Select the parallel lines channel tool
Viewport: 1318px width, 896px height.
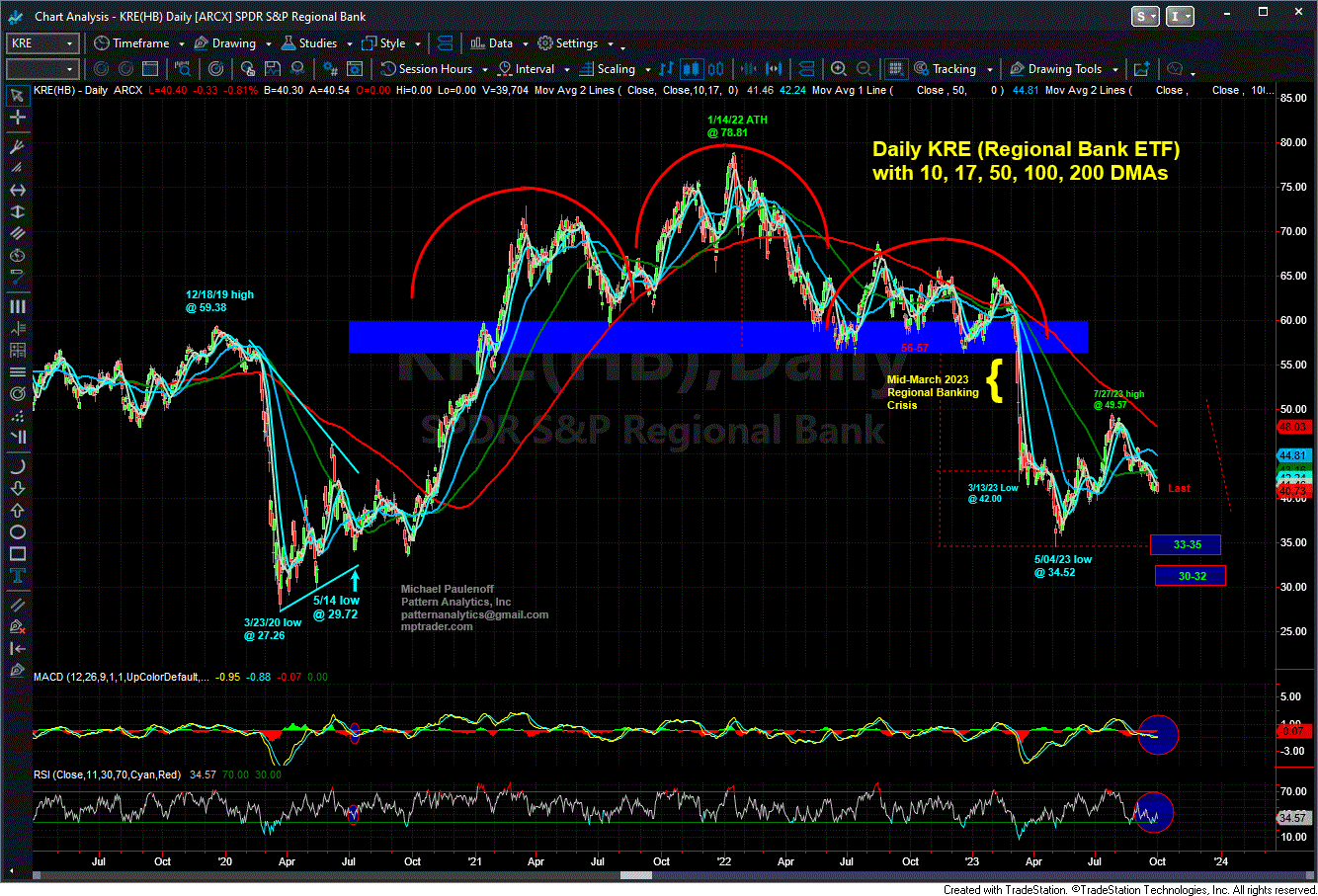[x=17, y=233]
